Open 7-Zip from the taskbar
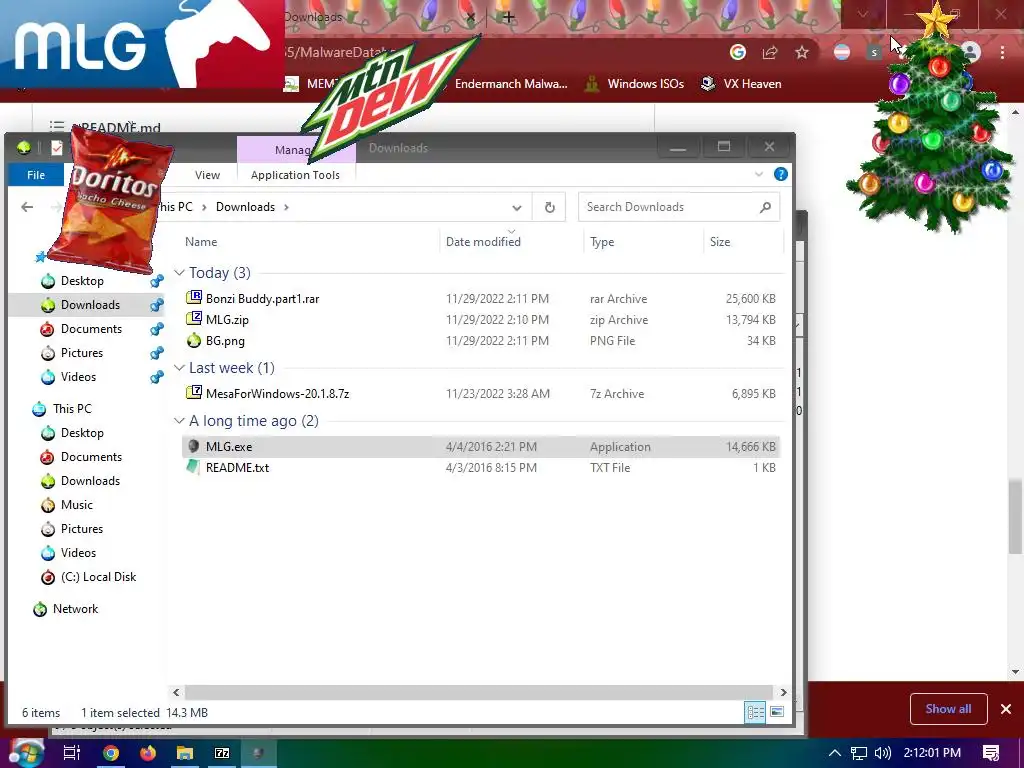Screen dimensions: 1024x768 pos(222,753)
